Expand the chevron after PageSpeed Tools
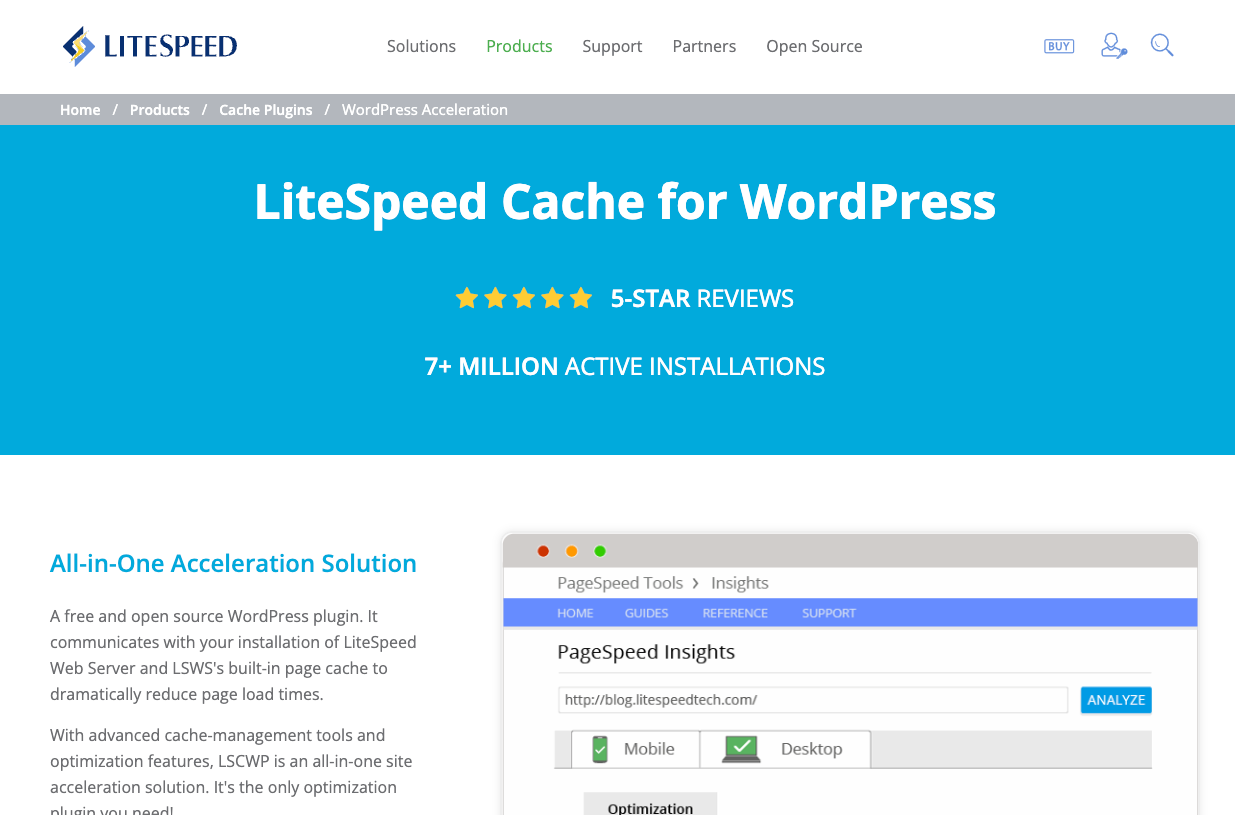This screenshot has width=1235, height=815. pyautogui.click(x=694, y=583)
